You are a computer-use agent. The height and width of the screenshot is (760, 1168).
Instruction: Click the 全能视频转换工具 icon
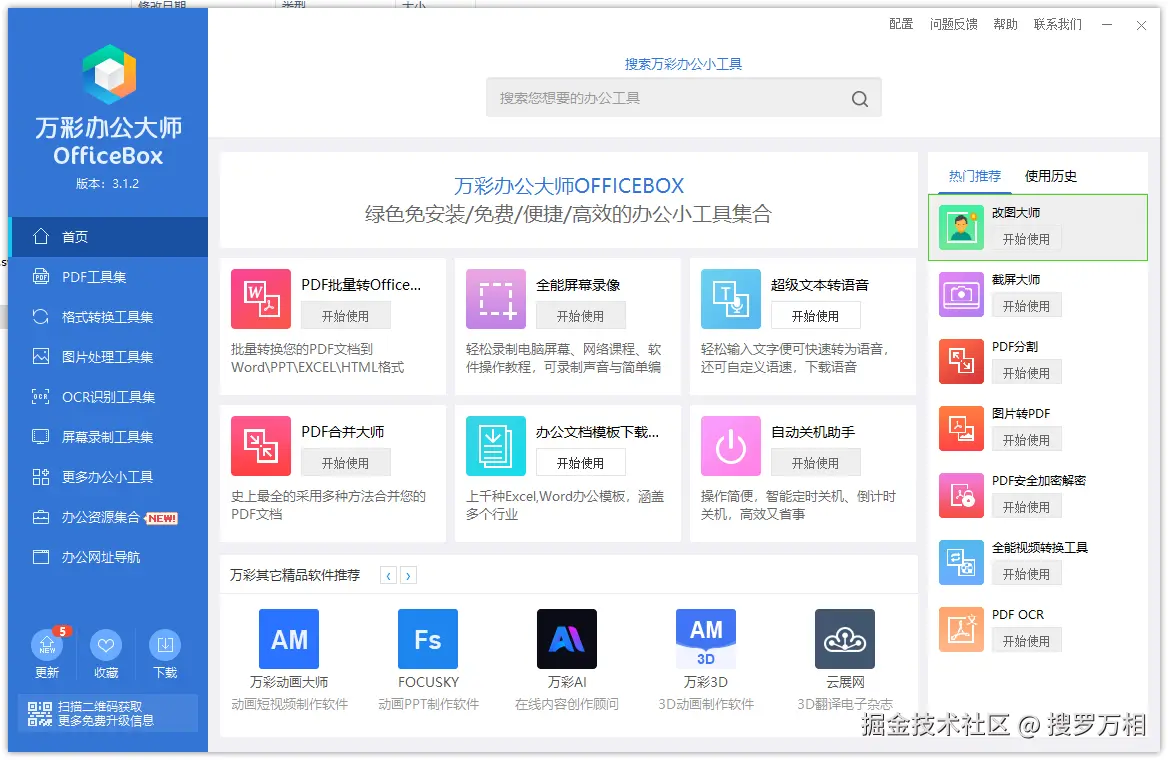(961, 563)
